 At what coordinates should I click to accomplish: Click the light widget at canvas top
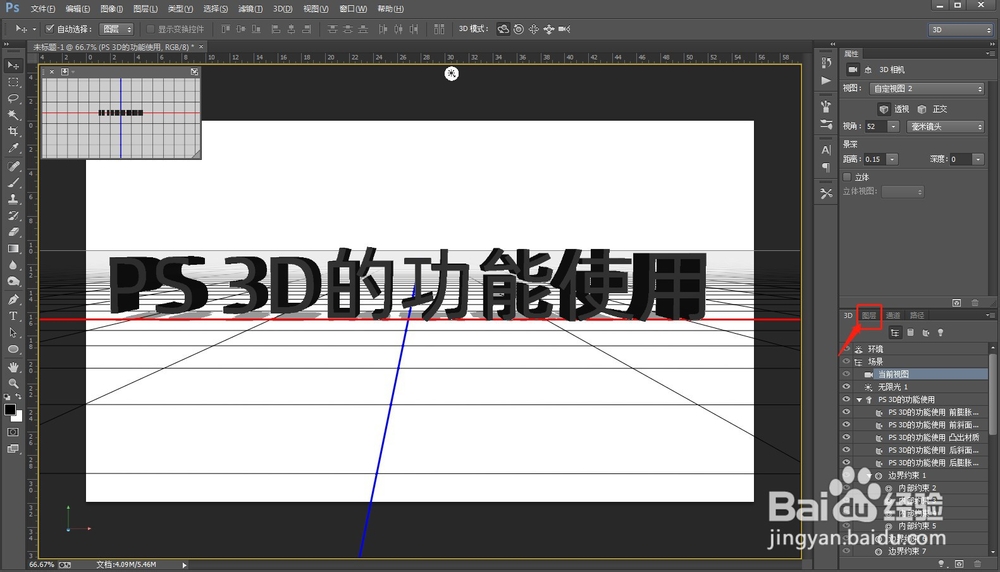452,74
